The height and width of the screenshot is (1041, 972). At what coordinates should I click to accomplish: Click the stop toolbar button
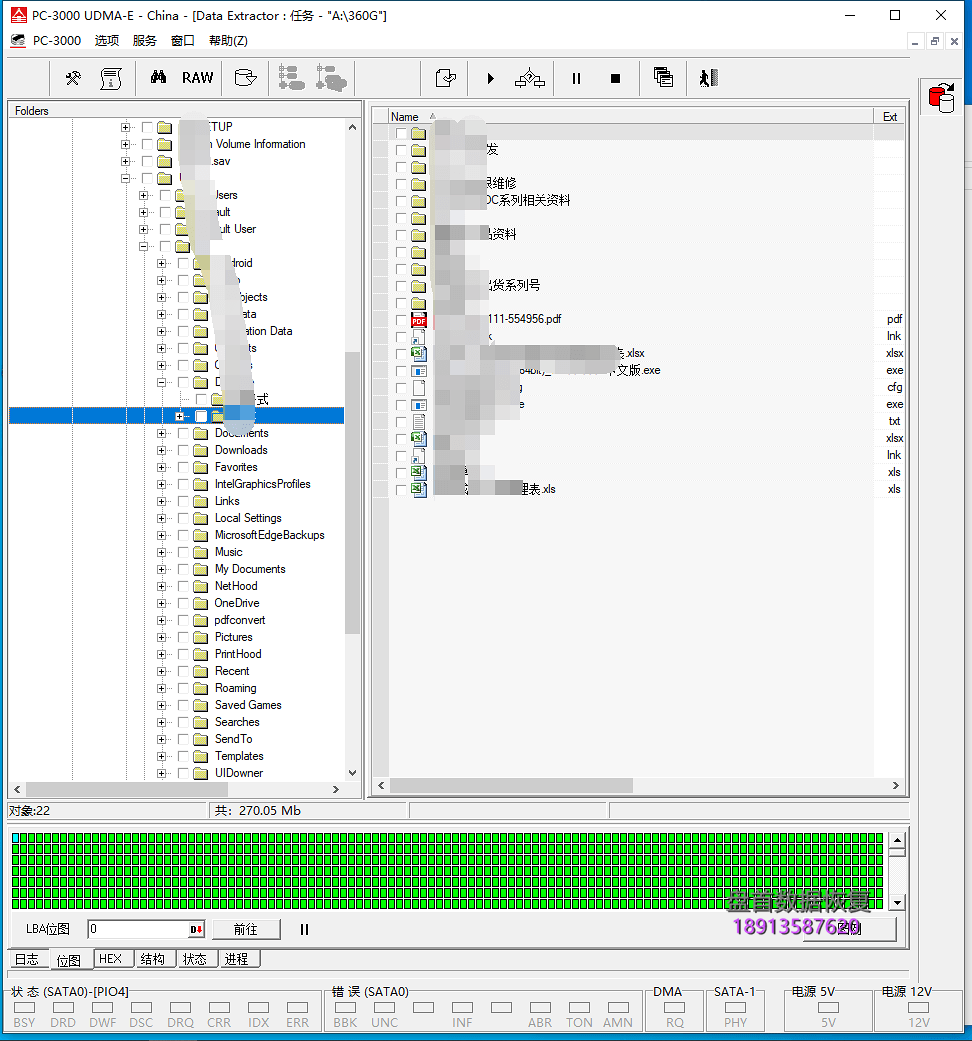tap(616, 78)
